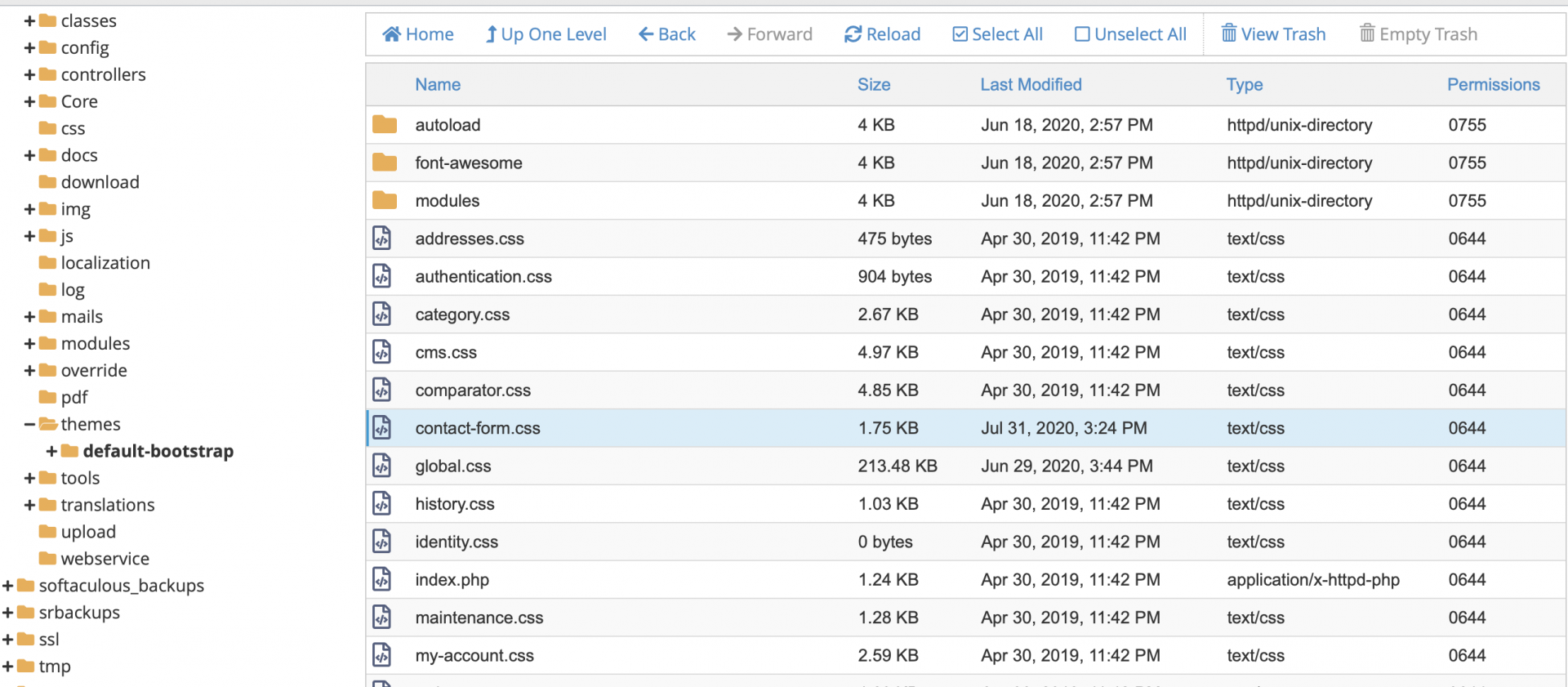
Task: Click the identity.css file icon
Action: (382, 541)
